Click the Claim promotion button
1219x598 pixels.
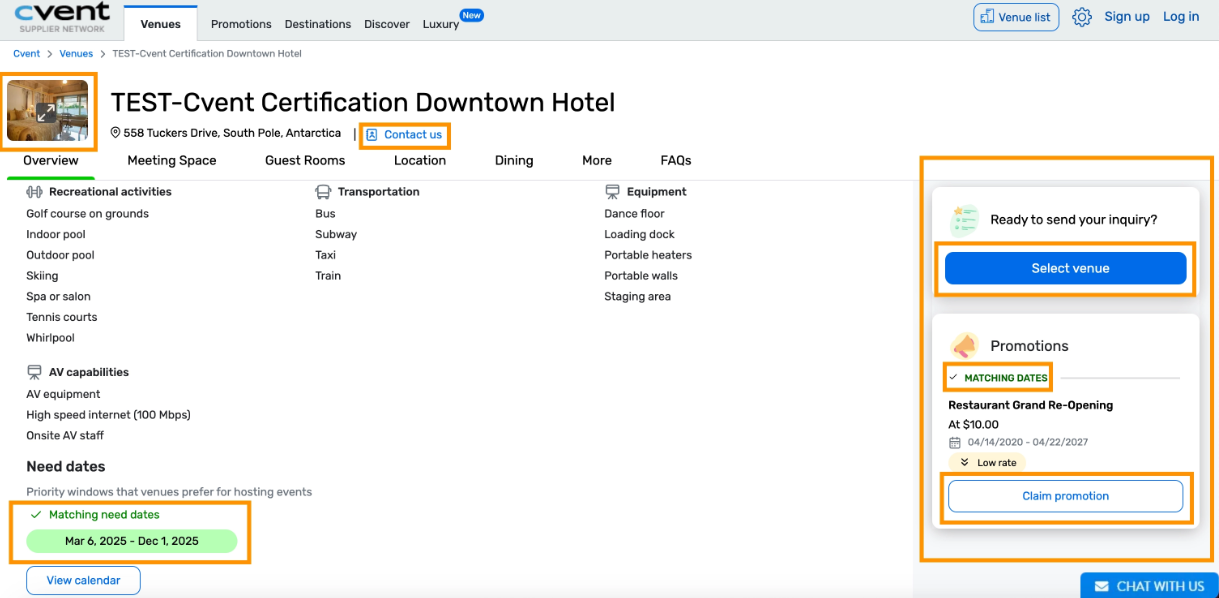(1065, 496)
